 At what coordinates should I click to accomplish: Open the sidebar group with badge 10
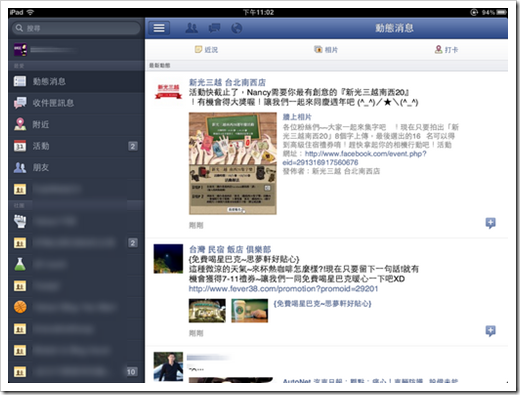(77, 371)
